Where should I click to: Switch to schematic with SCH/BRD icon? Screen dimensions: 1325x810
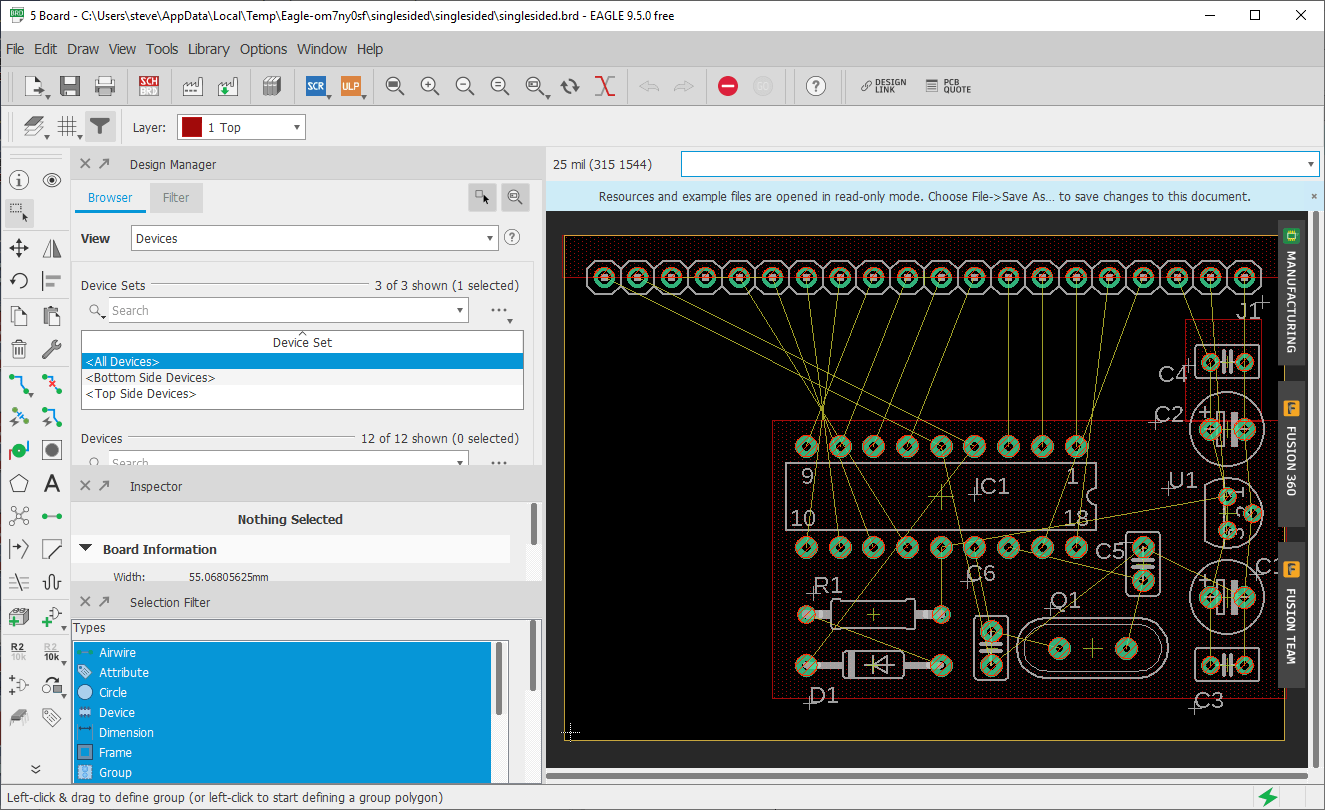149,86
